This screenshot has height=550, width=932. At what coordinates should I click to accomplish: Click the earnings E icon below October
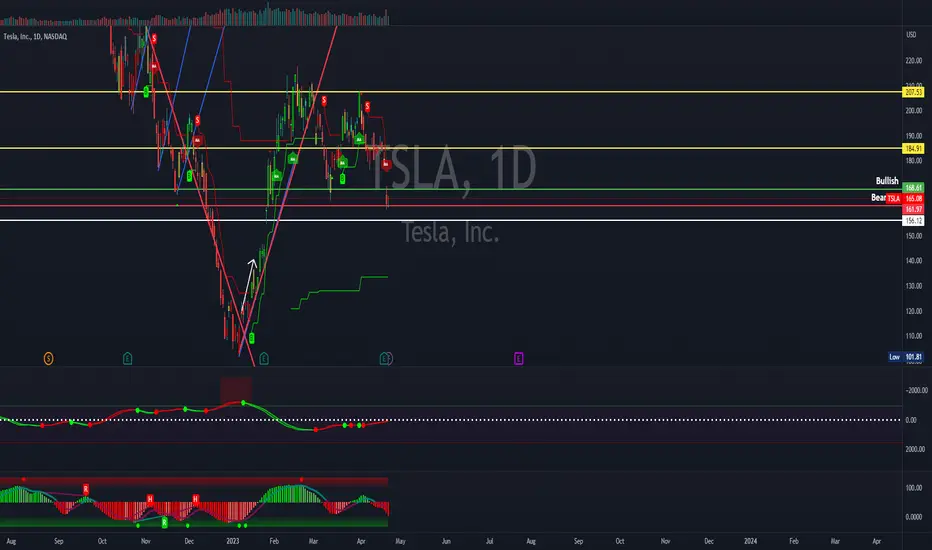click(x=127, y=359)
